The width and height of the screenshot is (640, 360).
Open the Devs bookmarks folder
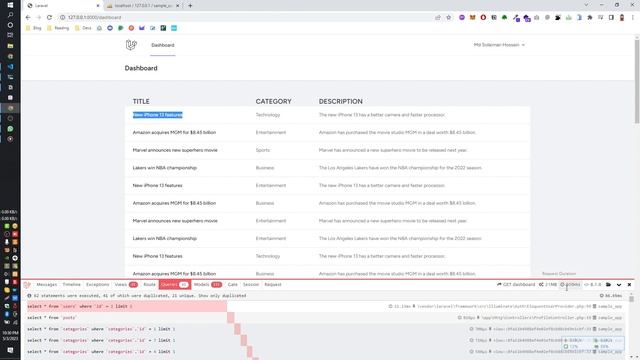pyautogui.click(x=83, y=28)
